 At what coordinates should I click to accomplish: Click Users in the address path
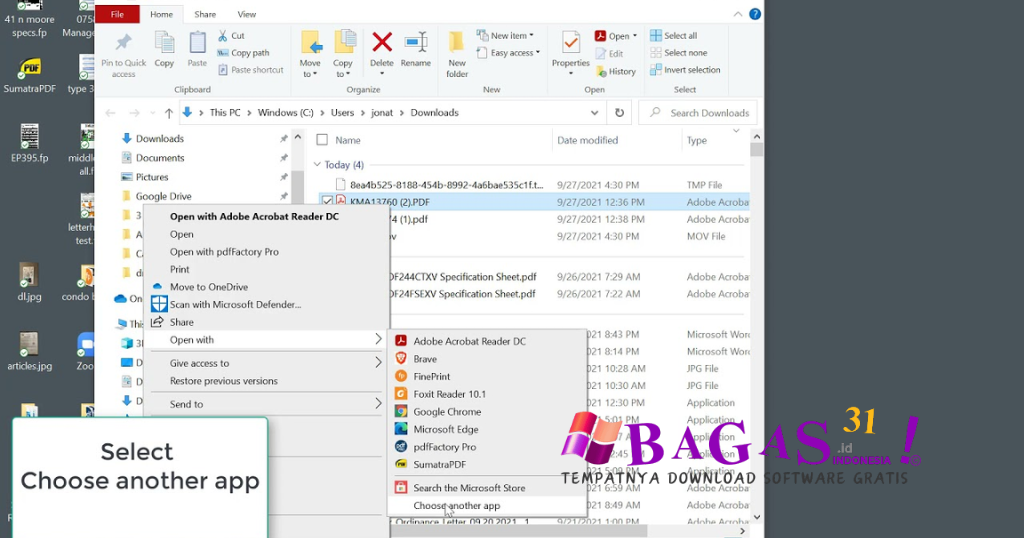click(342, 113)
